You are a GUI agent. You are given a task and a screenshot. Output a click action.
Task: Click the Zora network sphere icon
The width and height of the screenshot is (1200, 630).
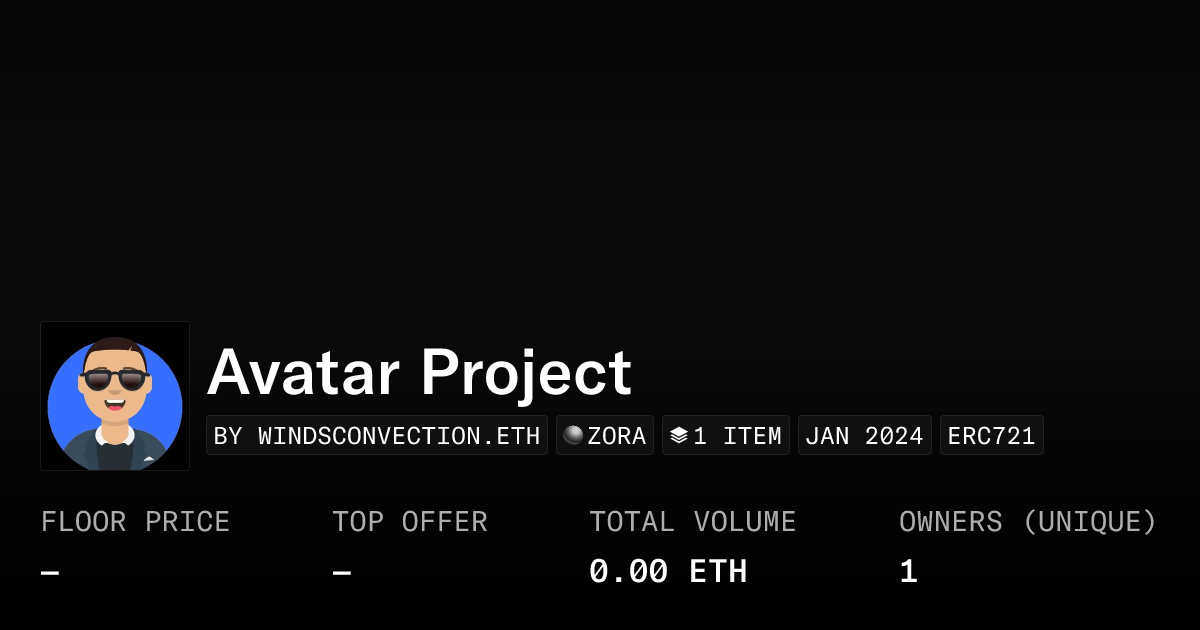click(573, 435)
